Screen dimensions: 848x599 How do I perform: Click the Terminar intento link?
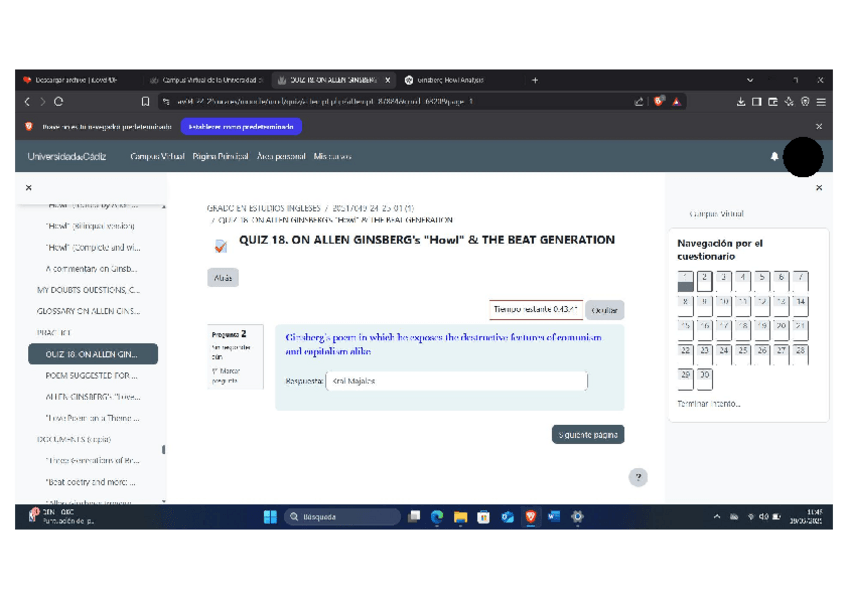[709, 404]
